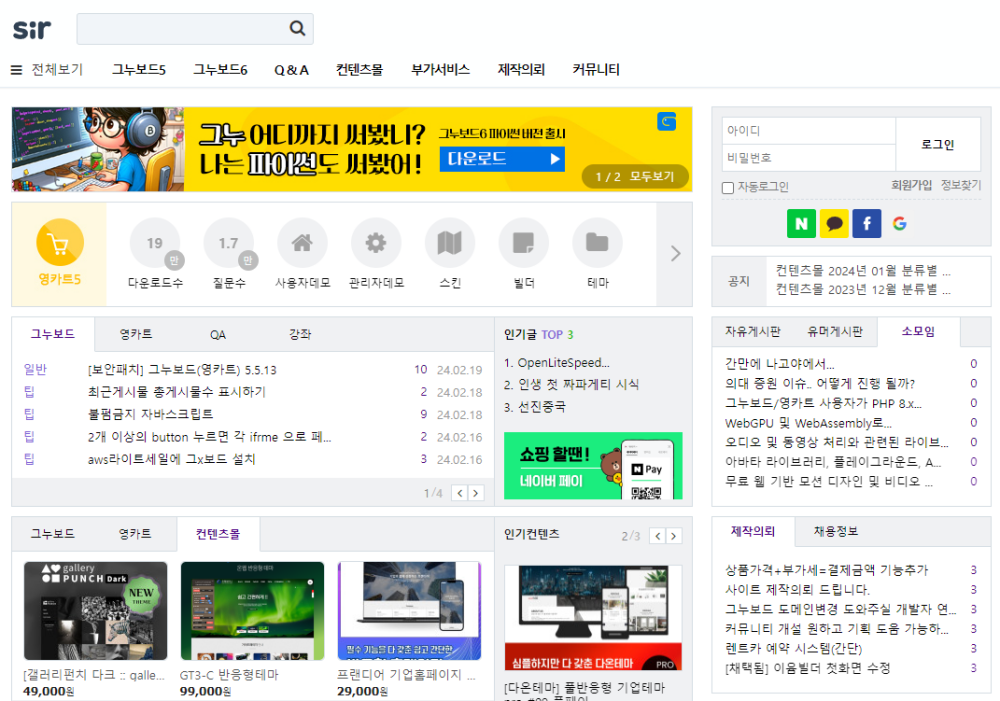Click the 정보찾기 link
This screenshot has width=1000, height=701.
click(x=961, y=185)
